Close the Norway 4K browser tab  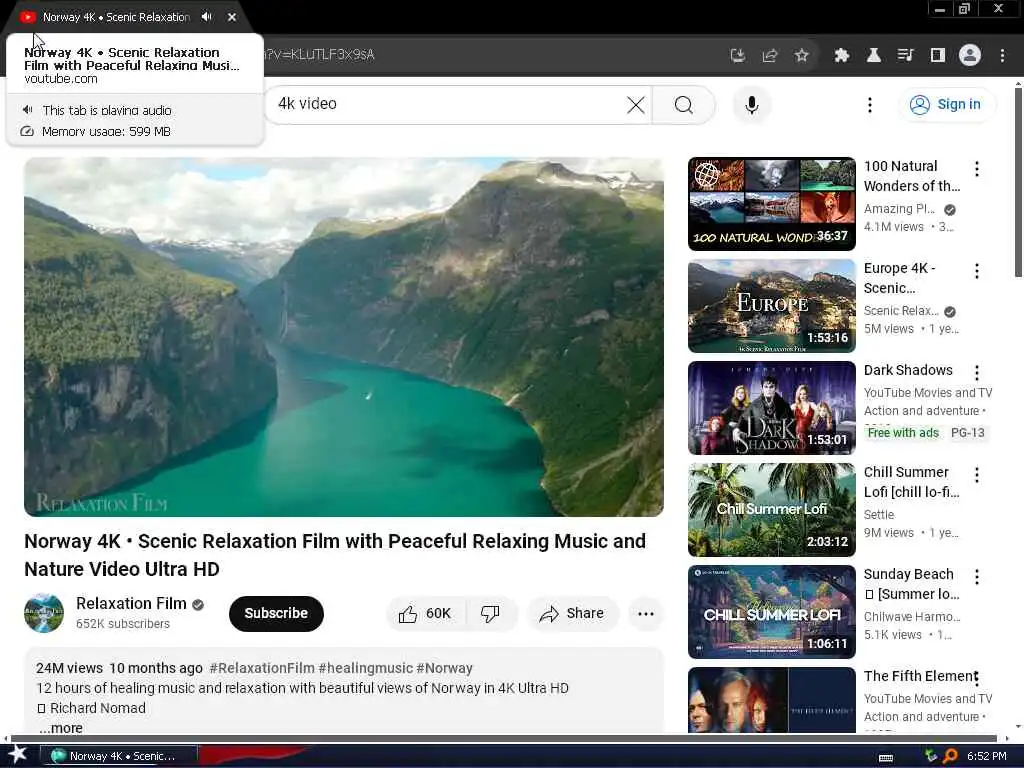coord(232,17)
